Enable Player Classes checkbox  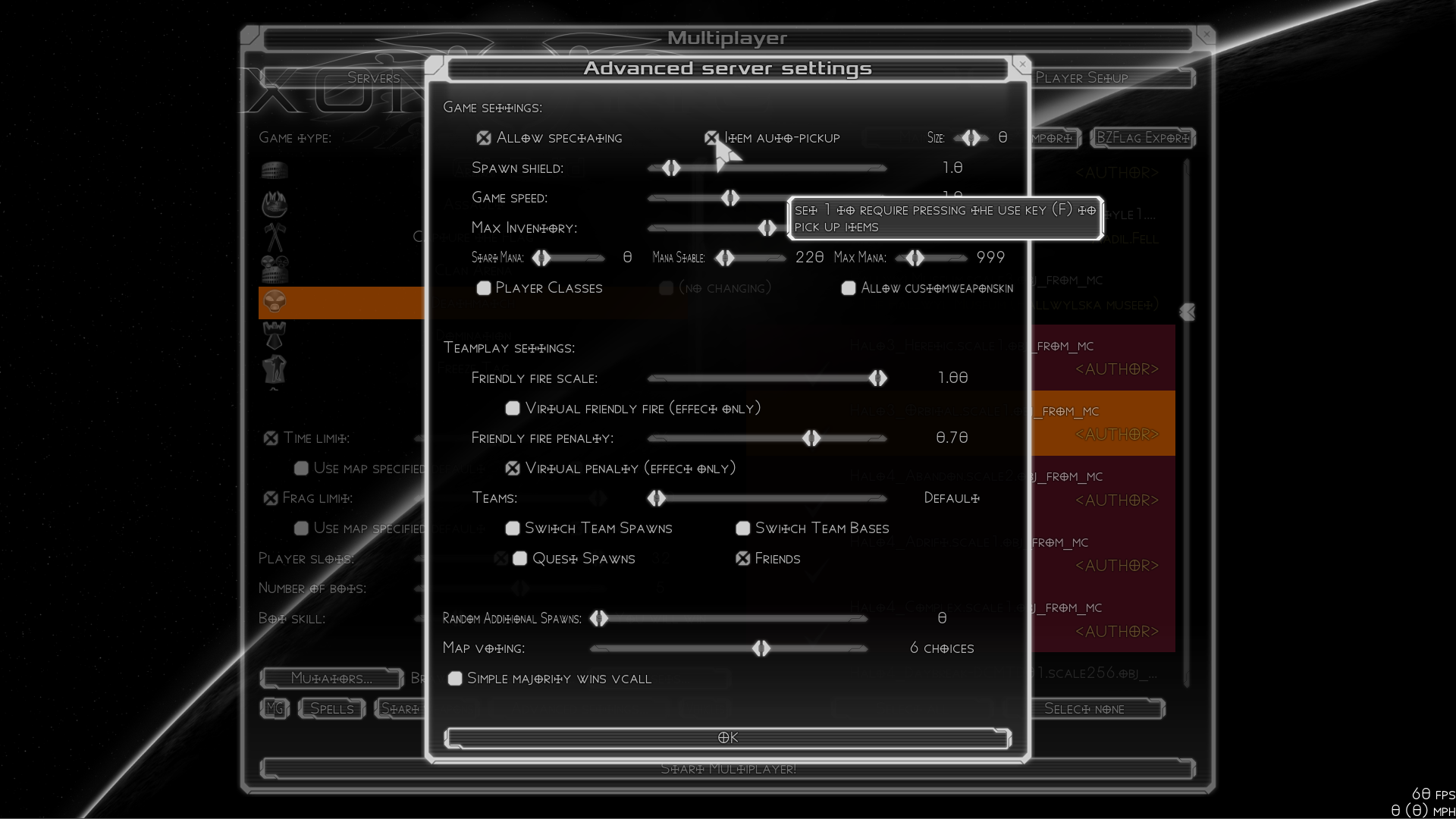coord(484,288)
